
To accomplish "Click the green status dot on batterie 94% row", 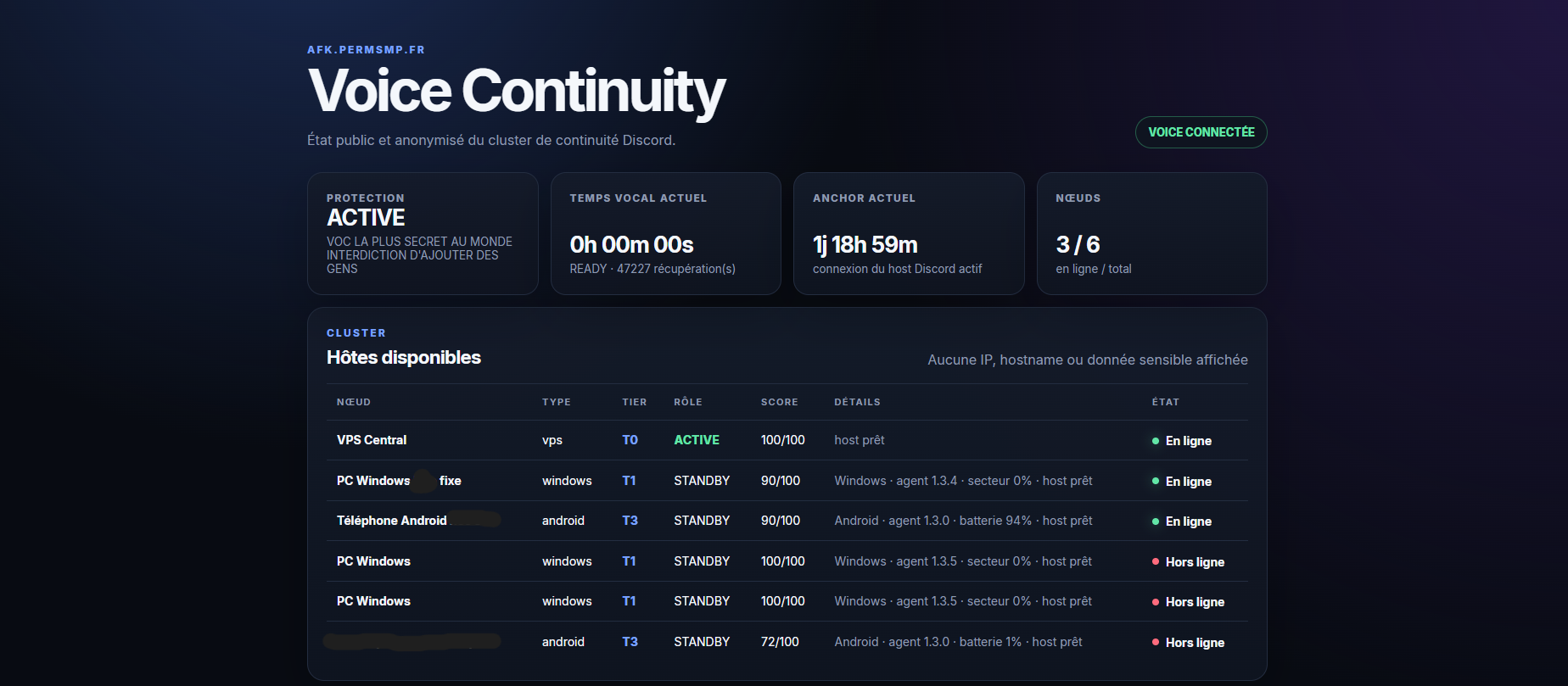I will [x=1156, y=521].
